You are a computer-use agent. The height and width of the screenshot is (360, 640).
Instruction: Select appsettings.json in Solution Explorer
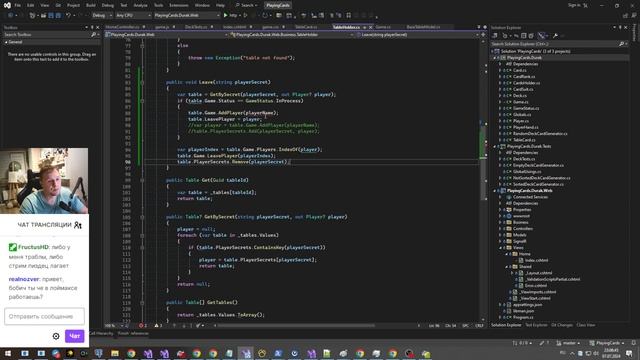(x=527, y=305)
